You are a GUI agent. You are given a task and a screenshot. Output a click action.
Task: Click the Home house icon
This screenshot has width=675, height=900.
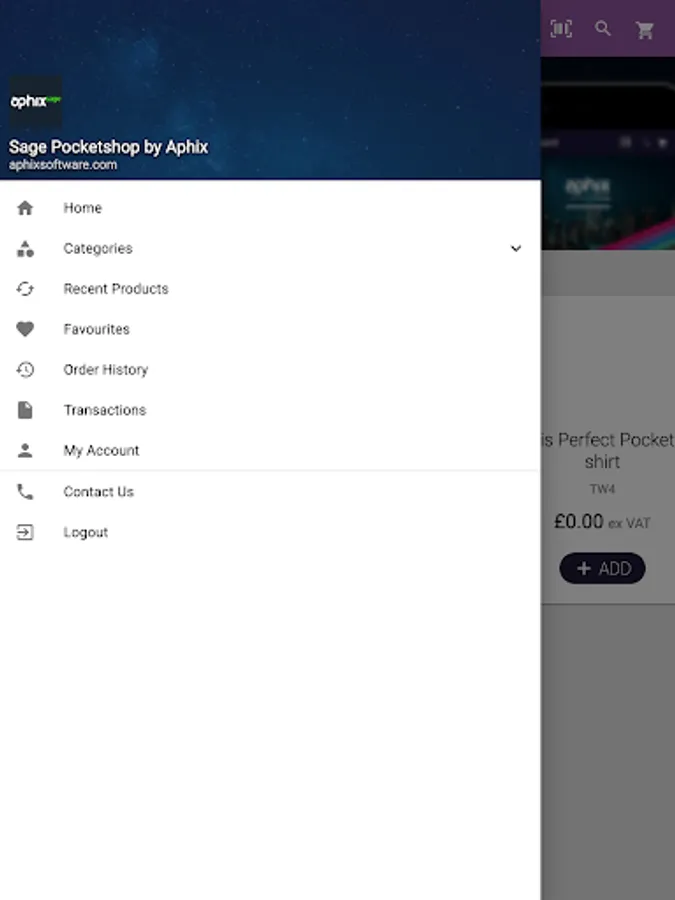pyautogui.click(x=25, y=208)
